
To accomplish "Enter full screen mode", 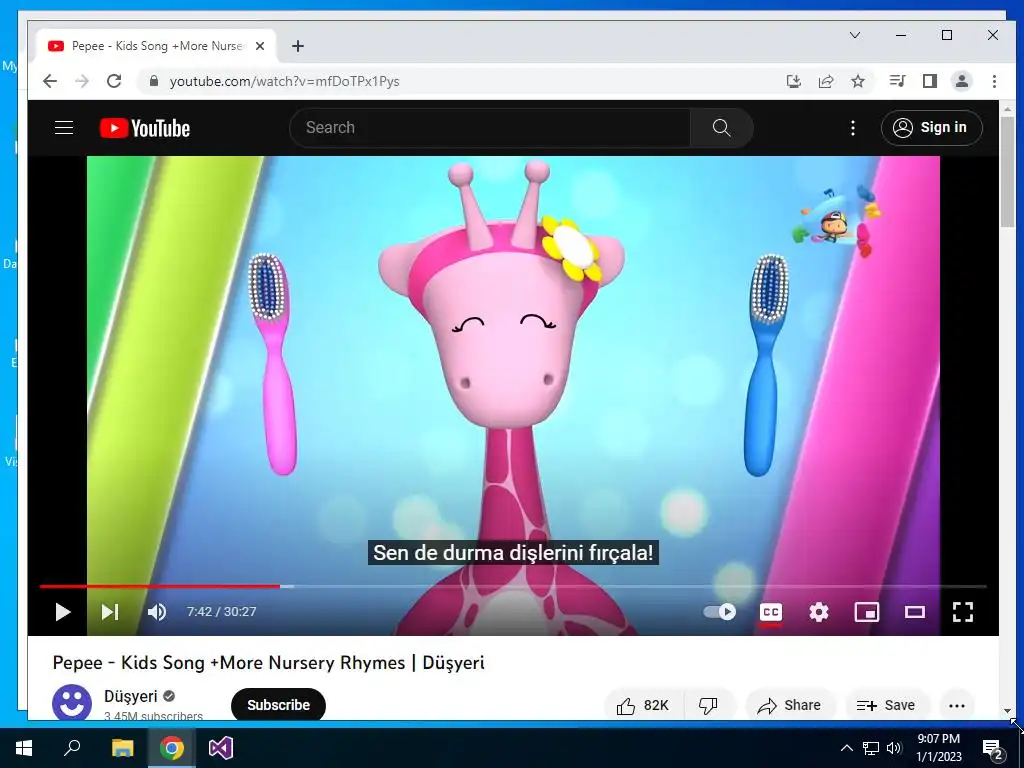I will tap(963, 612).
